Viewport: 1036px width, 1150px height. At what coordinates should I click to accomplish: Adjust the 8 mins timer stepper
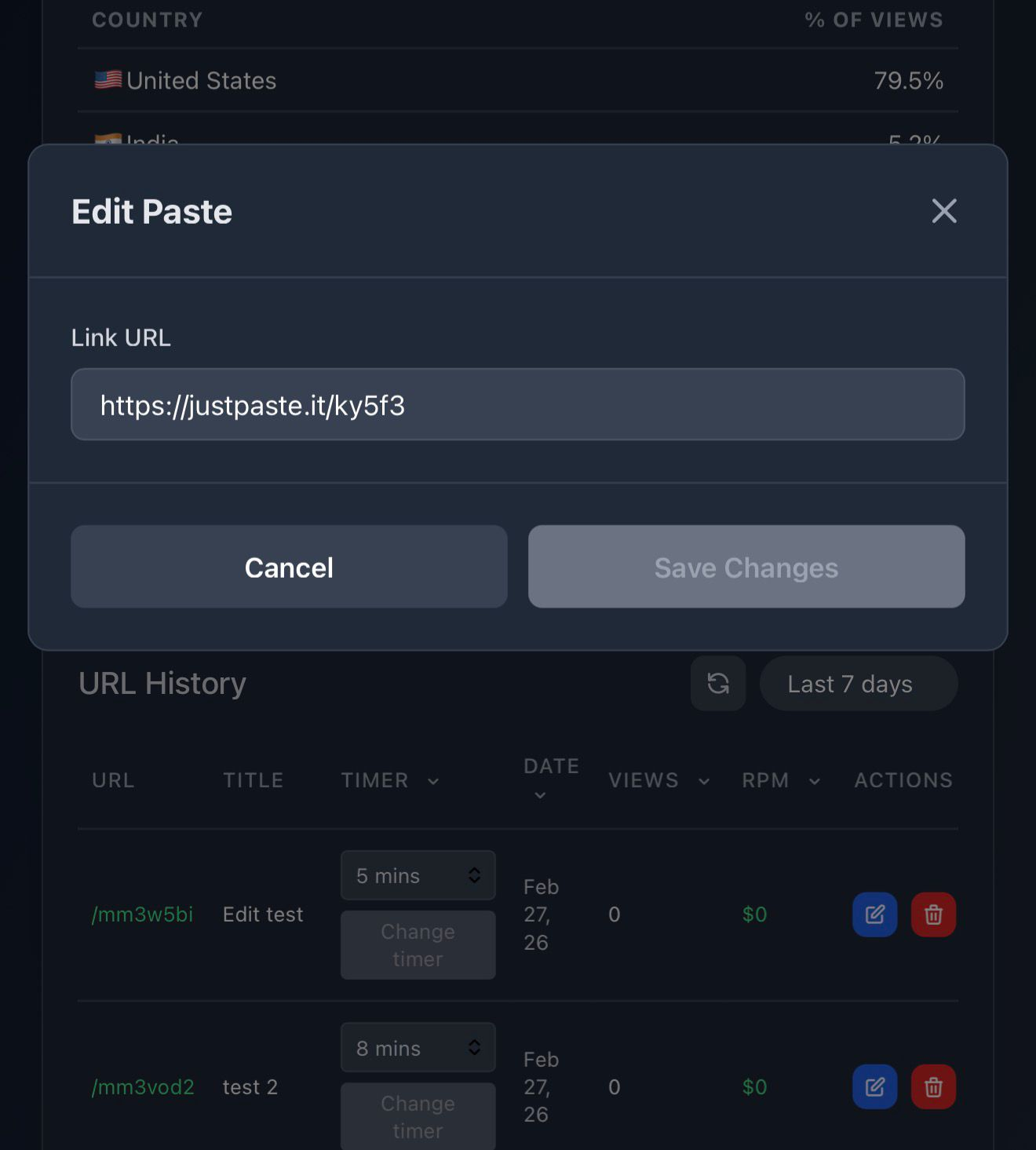point(474,1048)
